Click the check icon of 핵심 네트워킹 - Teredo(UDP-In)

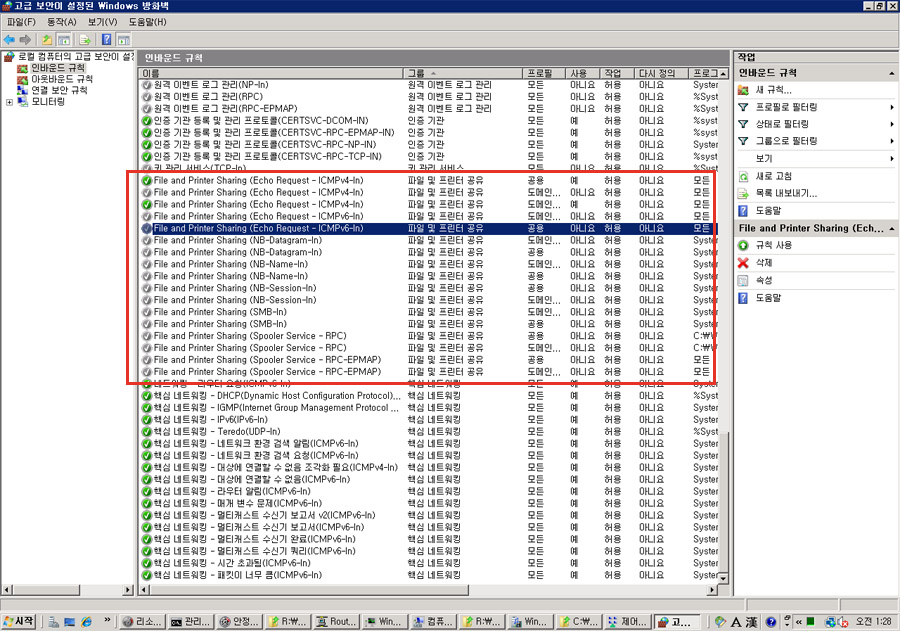[x=147, y=432]
